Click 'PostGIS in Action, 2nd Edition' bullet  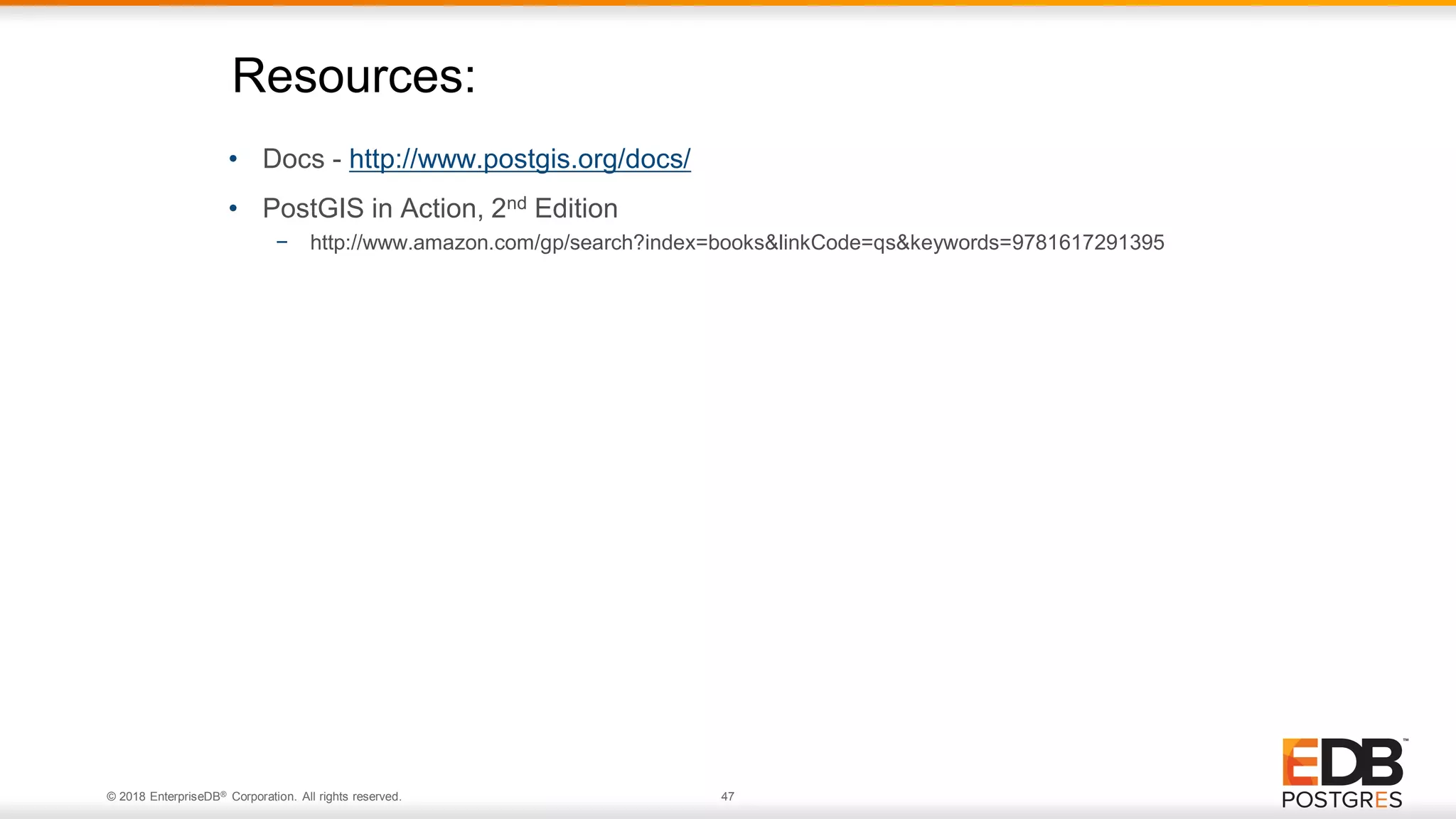(440, 208)
